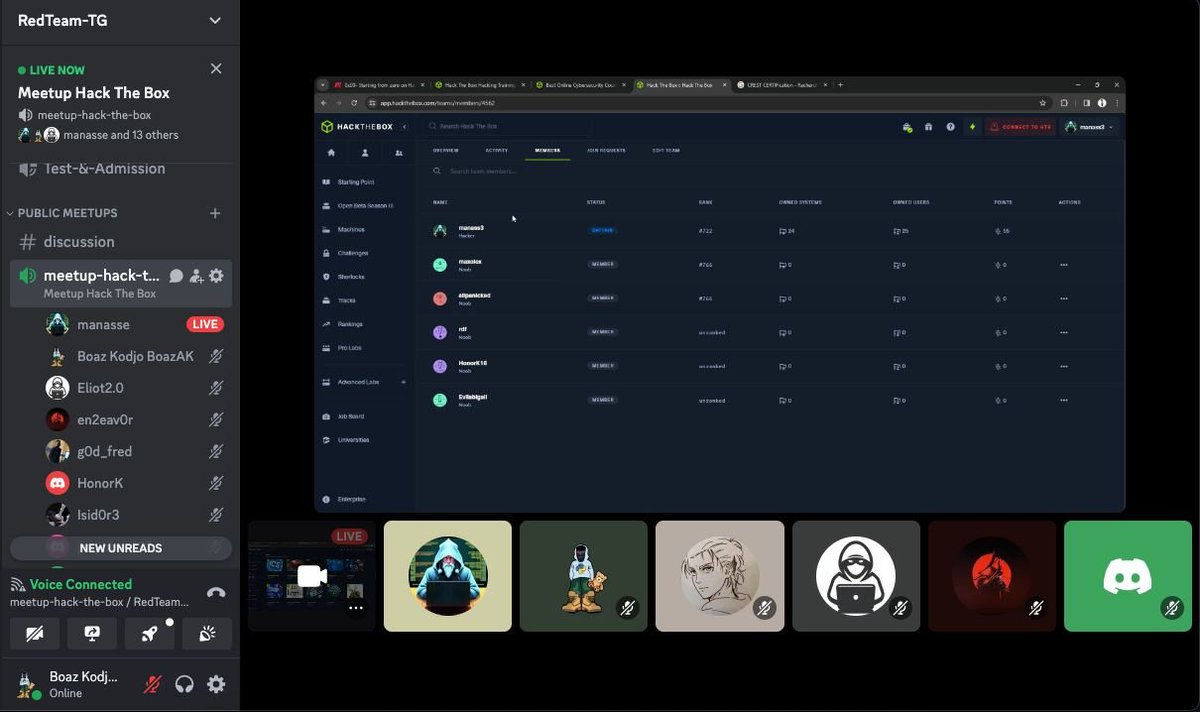Click the Activity tab in shared stream
1200x712 pixels.
496,151
